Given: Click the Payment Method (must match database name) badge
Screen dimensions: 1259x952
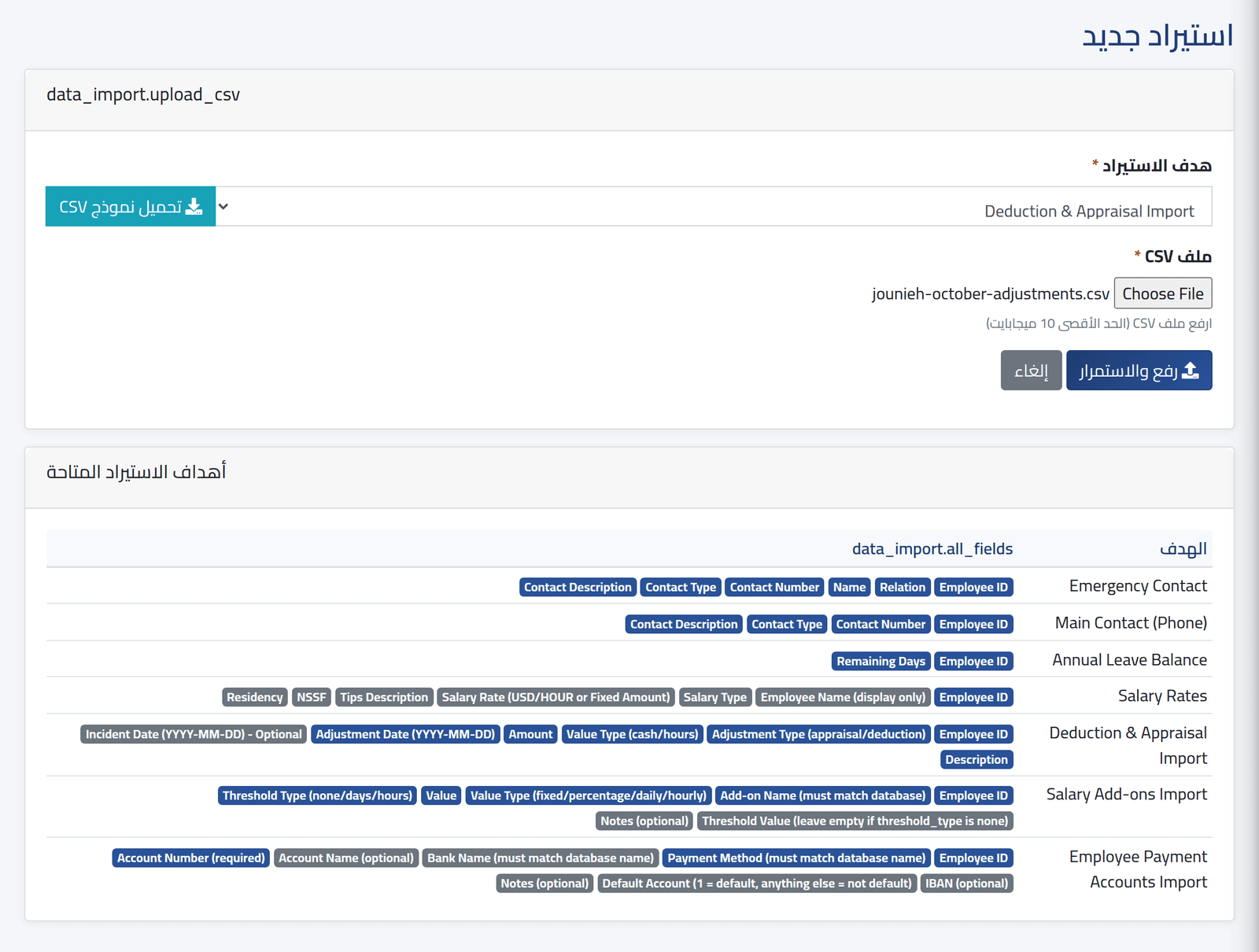Looking at the screenshot, I should [x=797, y=858].
